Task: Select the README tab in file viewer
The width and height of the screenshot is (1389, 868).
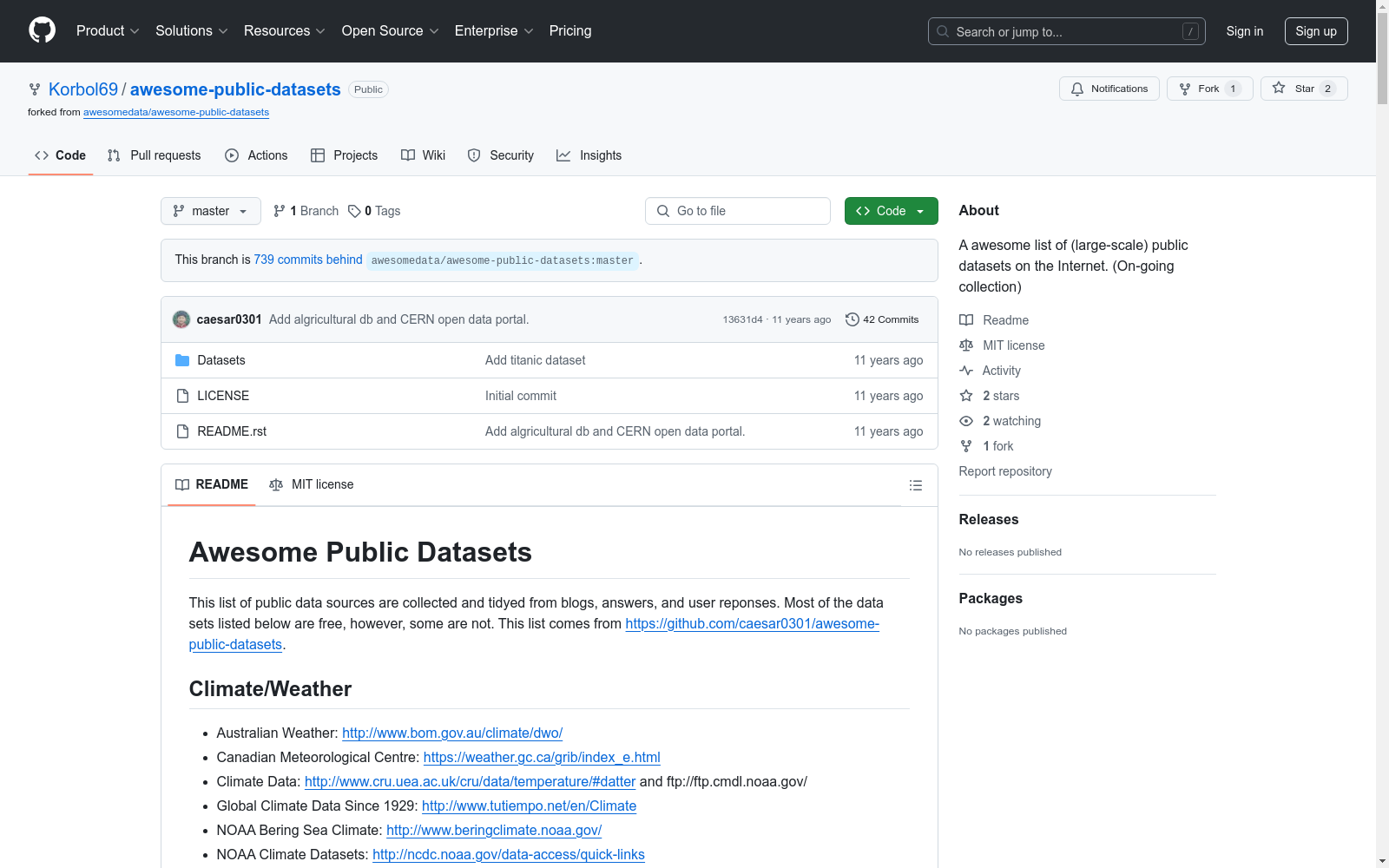Action: (x=212, y=484)
